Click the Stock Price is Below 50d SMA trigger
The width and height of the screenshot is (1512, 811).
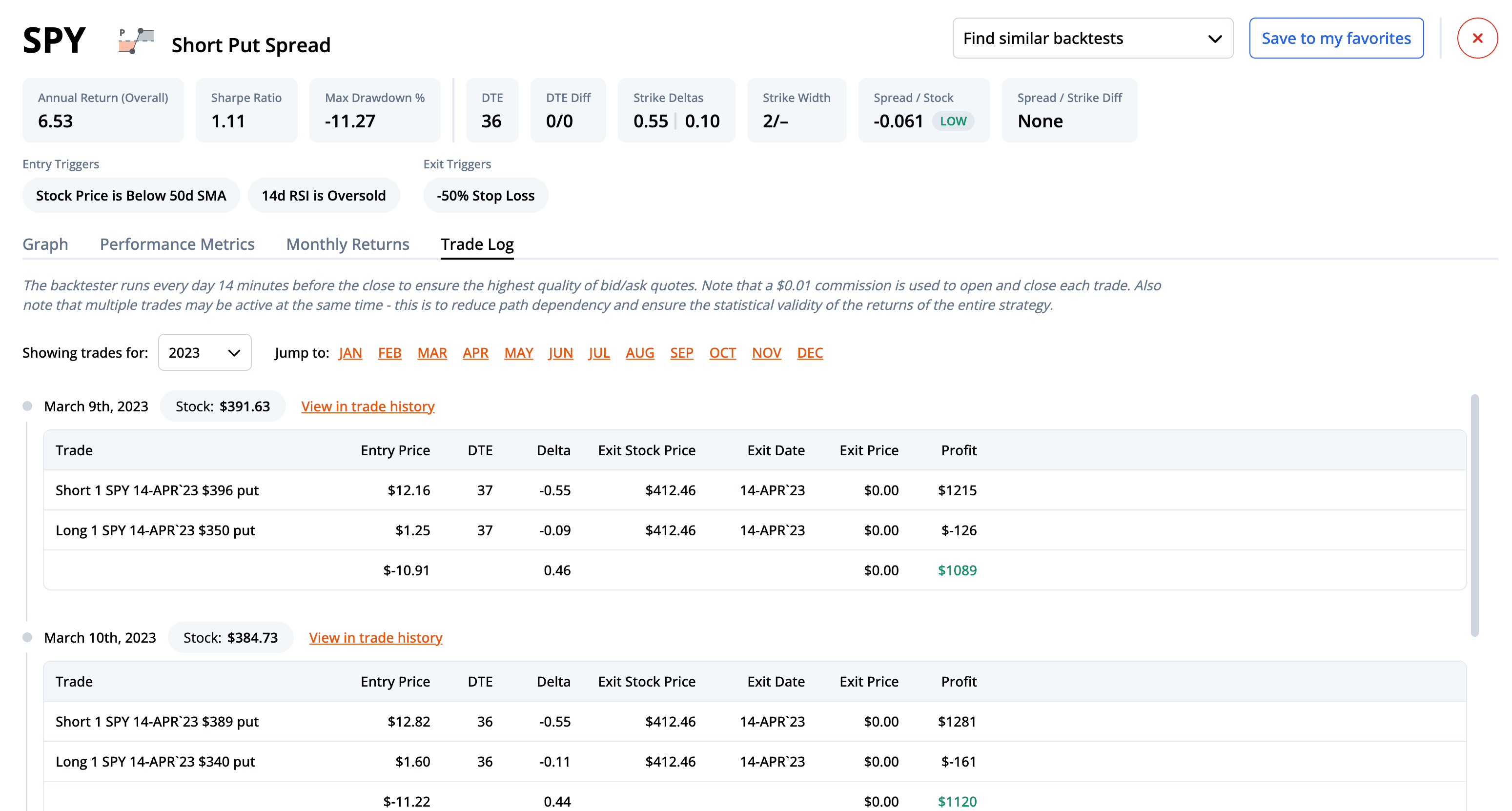point(131,195)
